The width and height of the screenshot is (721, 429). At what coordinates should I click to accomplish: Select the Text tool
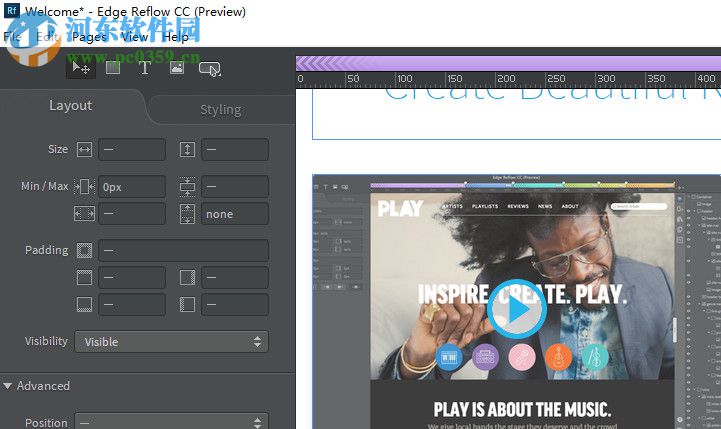pos(144,68)
